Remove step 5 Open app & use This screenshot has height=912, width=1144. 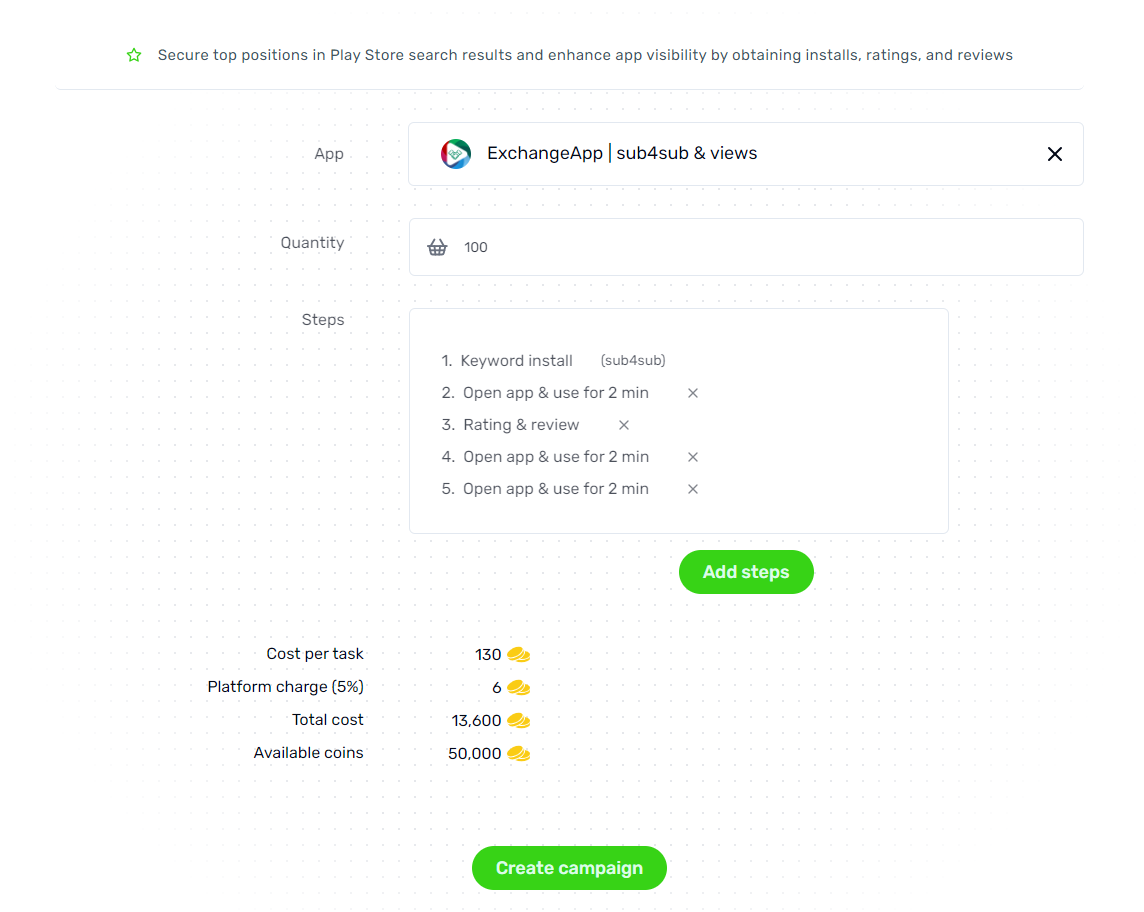693,490
